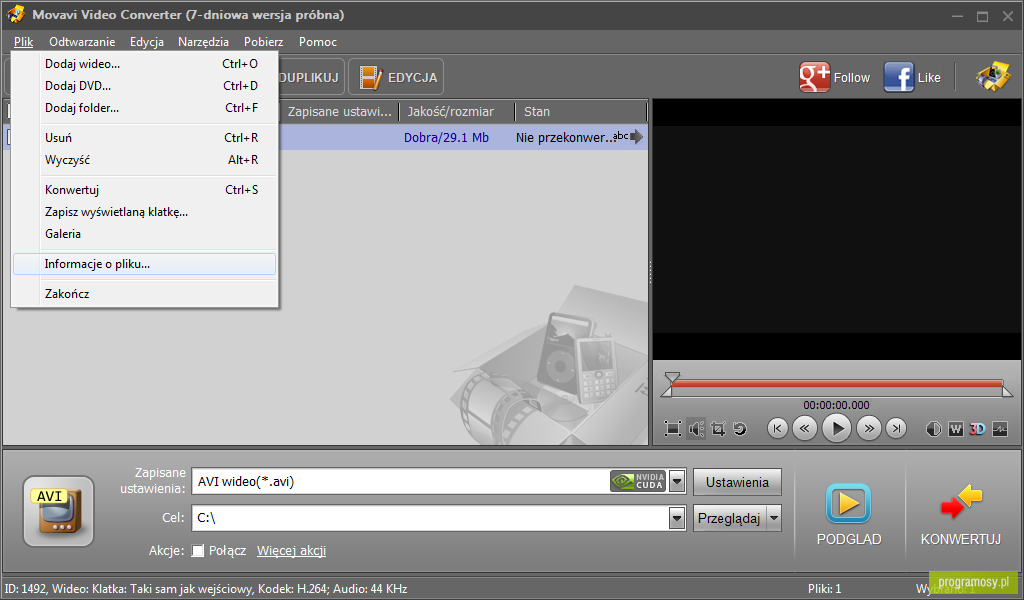1024x600 pixels.
Task: Open the Narzędzia menu
Action: coord(204,42)
